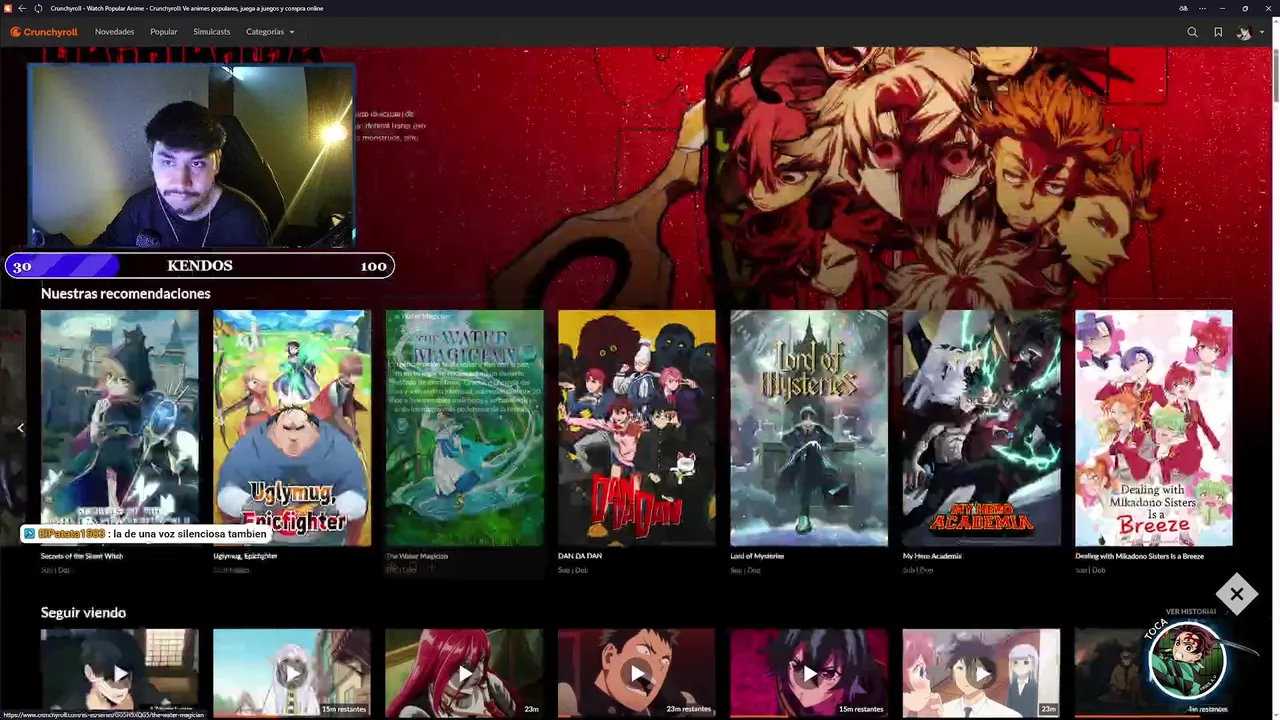Play the white-haired character episode with 15m restantes
1280x720 pixels.
coord(292,673)
